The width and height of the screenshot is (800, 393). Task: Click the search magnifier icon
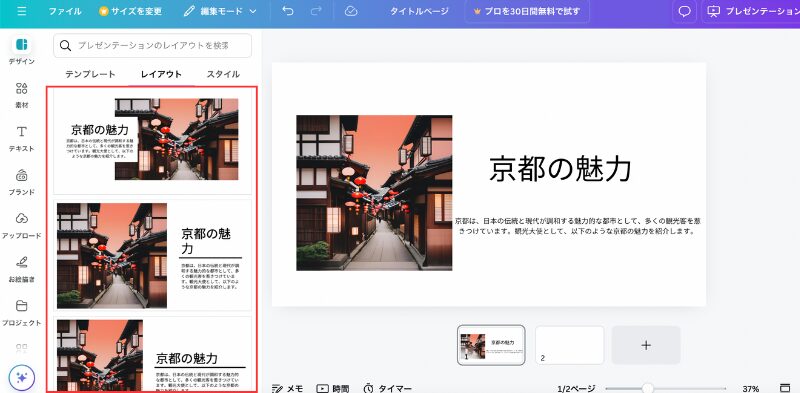pos(65,45)
